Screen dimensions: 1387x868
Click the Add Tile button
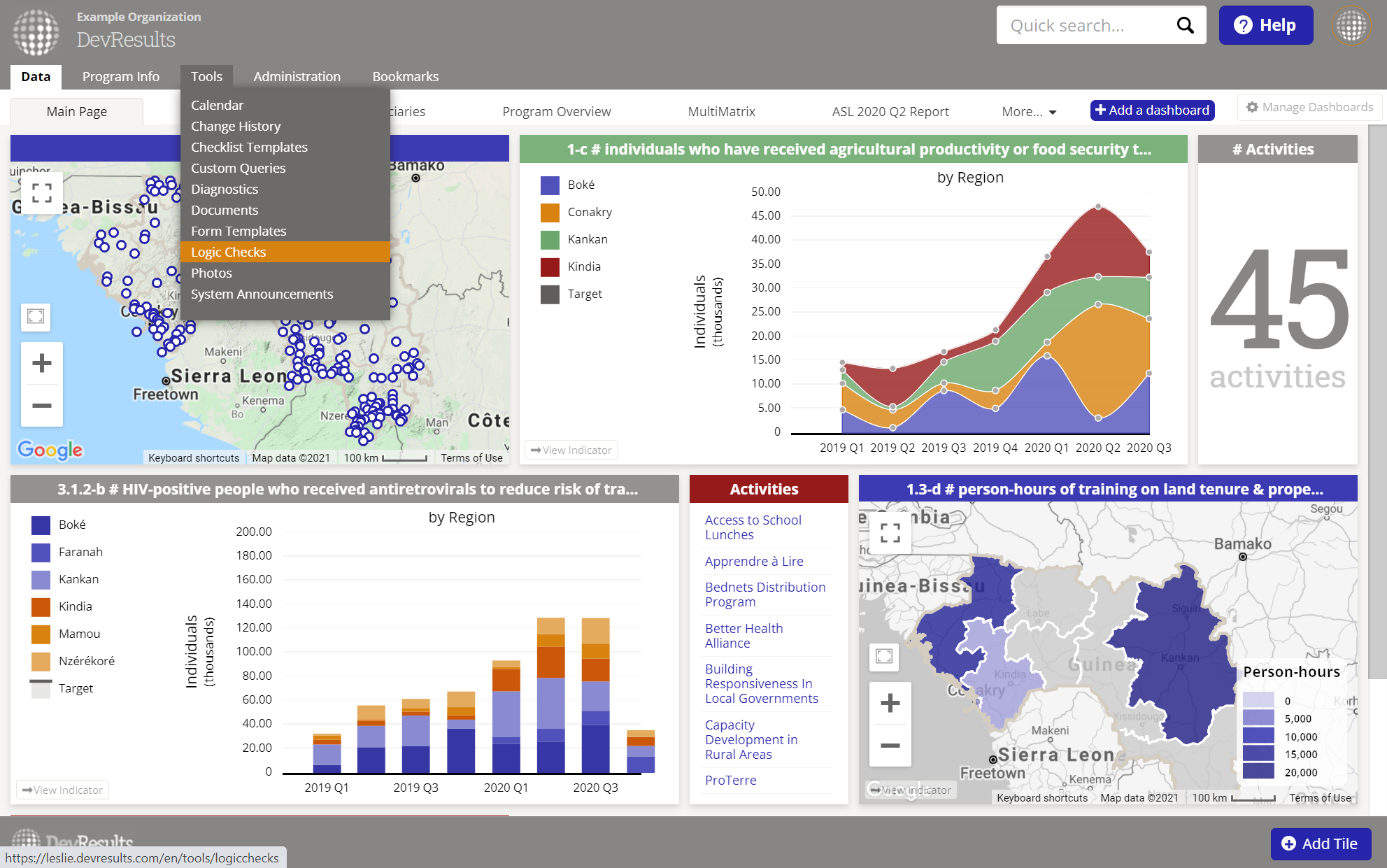point(1320,844)
